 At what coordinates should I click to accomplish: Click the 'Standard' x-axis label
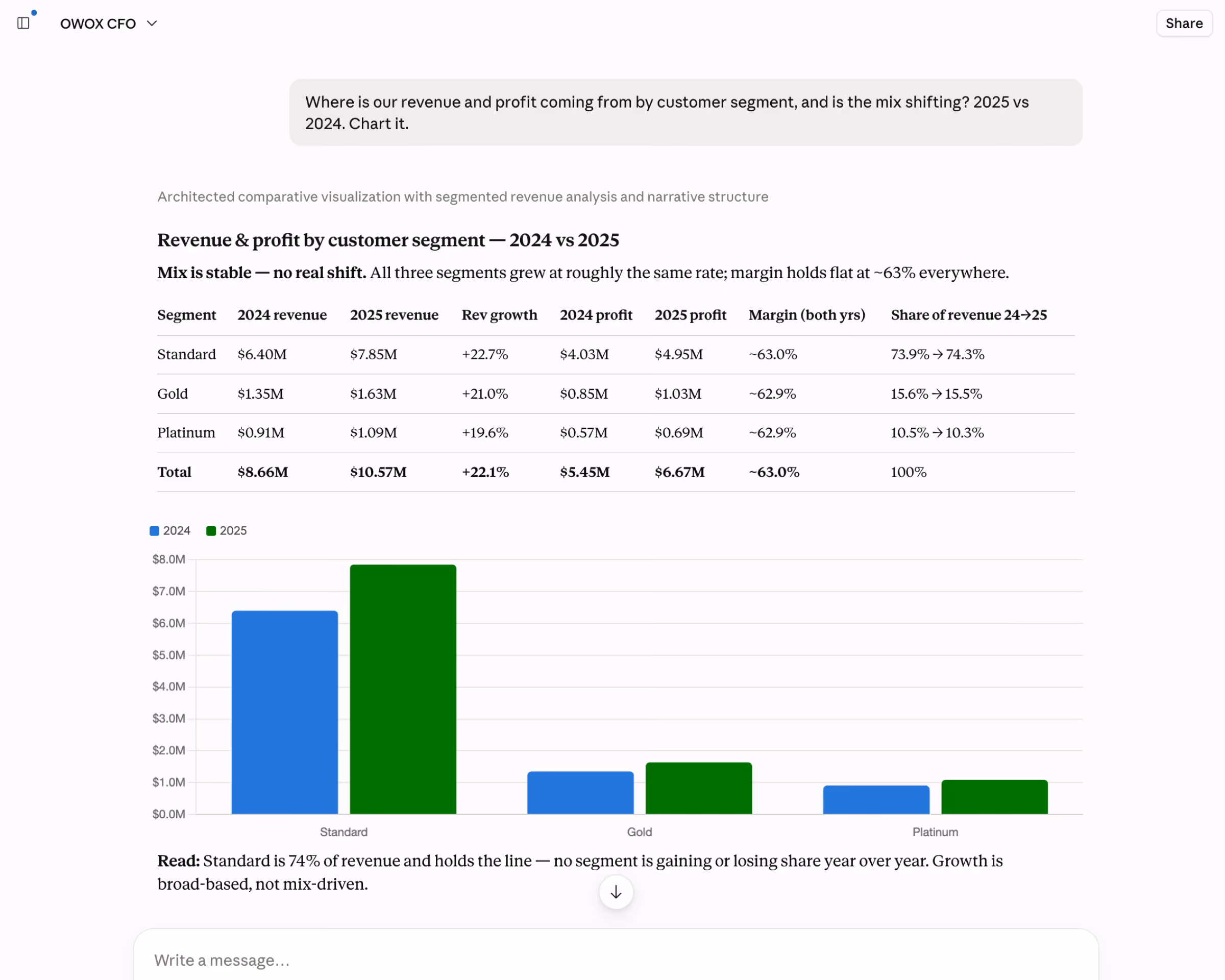[x=344, y=831]
